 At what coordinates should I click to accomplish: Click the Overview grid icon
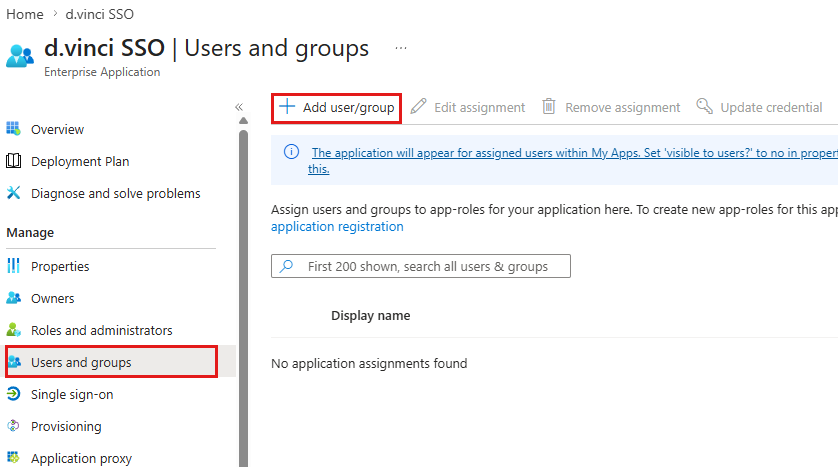(13, 128)
